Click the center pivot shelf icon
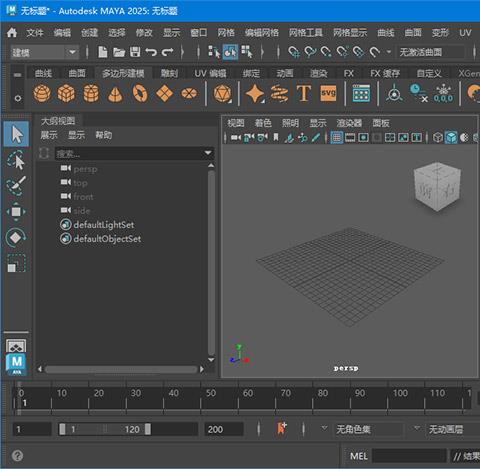 [394, 93]
